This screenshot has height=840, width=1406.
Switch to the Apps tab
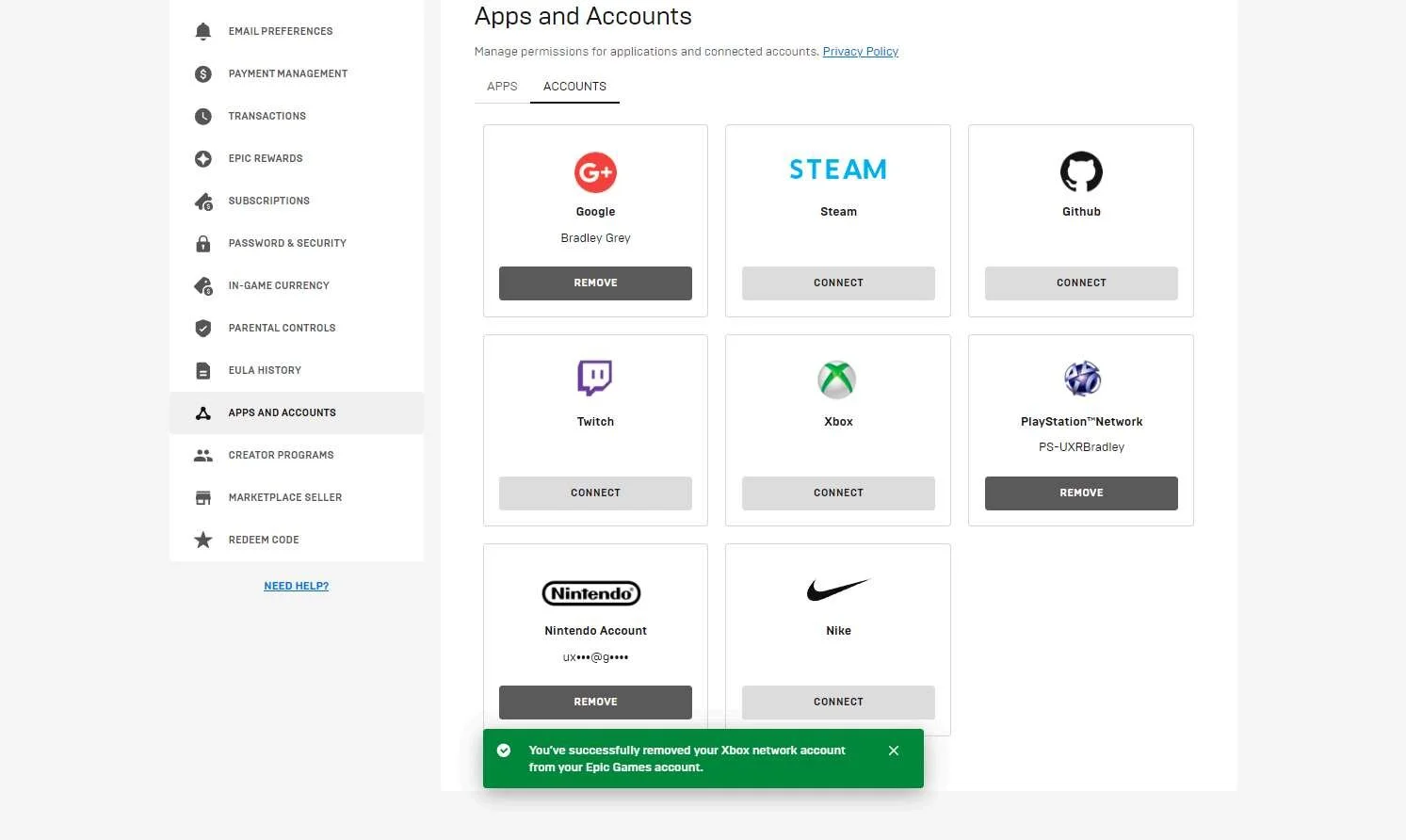click(x=502, y=86)
